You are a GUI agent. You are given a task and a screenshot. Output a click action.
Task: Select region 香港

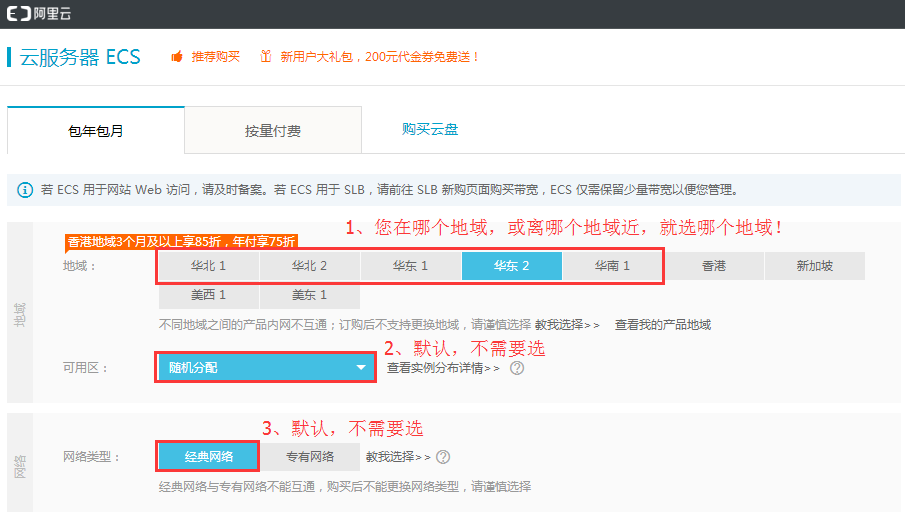coord(714,266)
